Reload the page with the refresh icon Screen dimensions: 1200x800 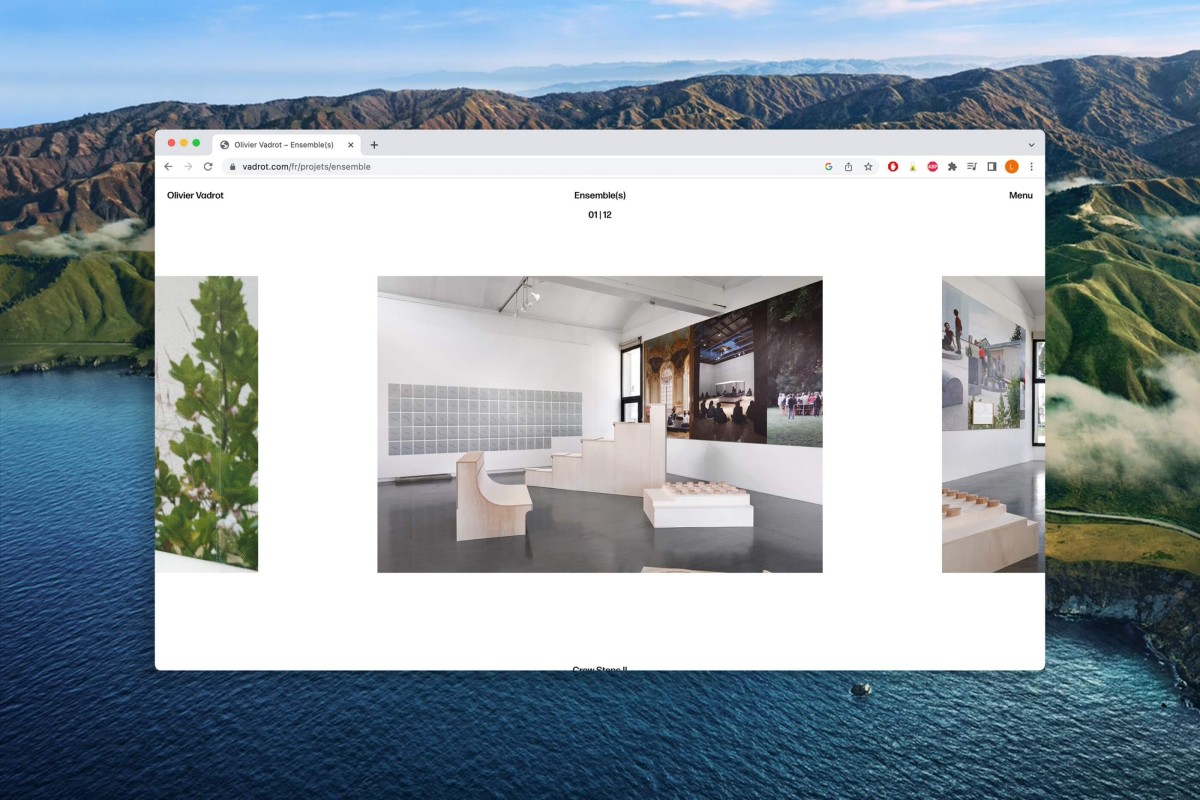[208, 167]
